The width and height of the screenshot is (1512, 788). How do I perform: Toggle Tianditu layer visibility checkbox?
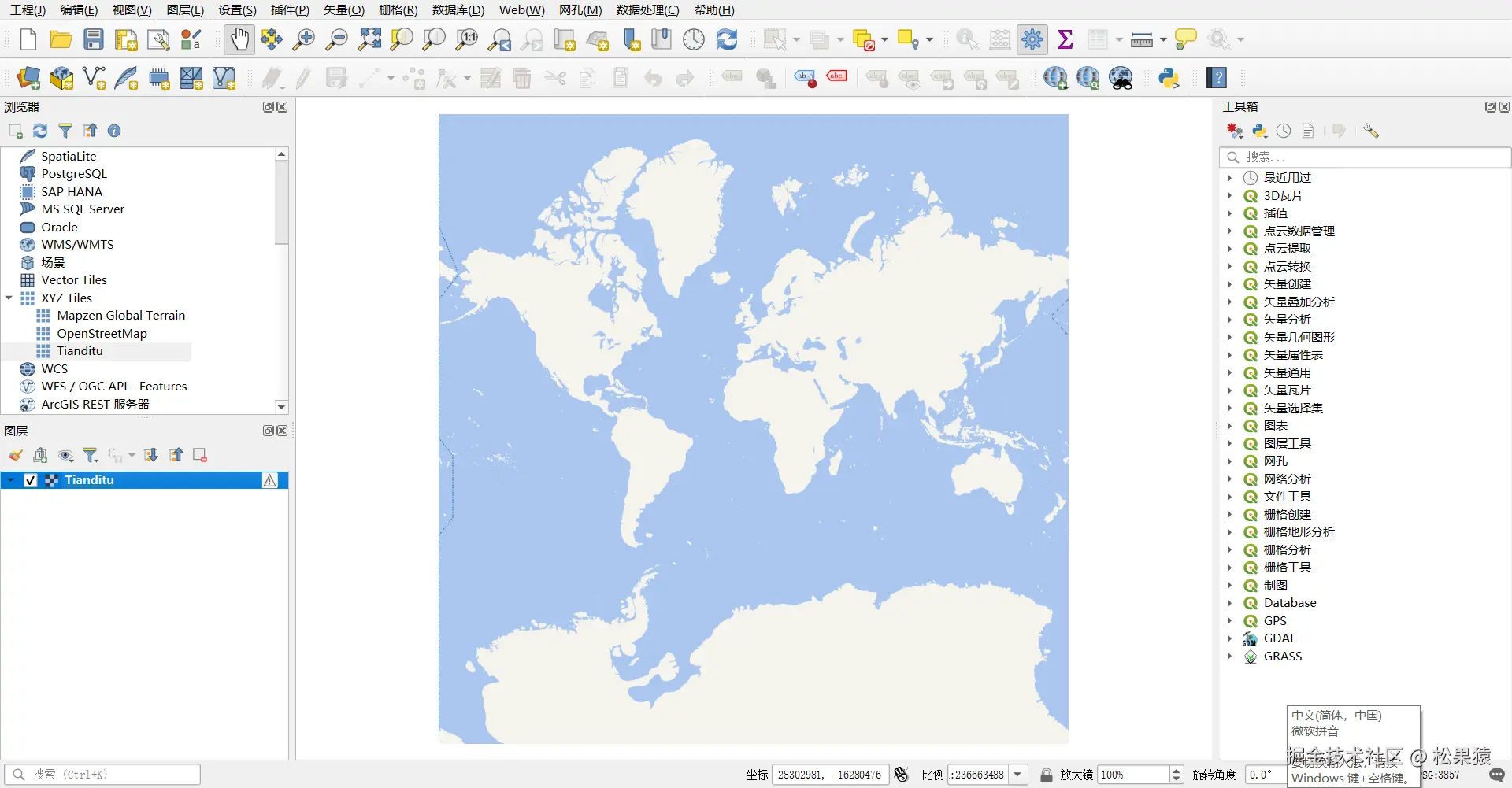pyautogui.click(x=31, y=480)
